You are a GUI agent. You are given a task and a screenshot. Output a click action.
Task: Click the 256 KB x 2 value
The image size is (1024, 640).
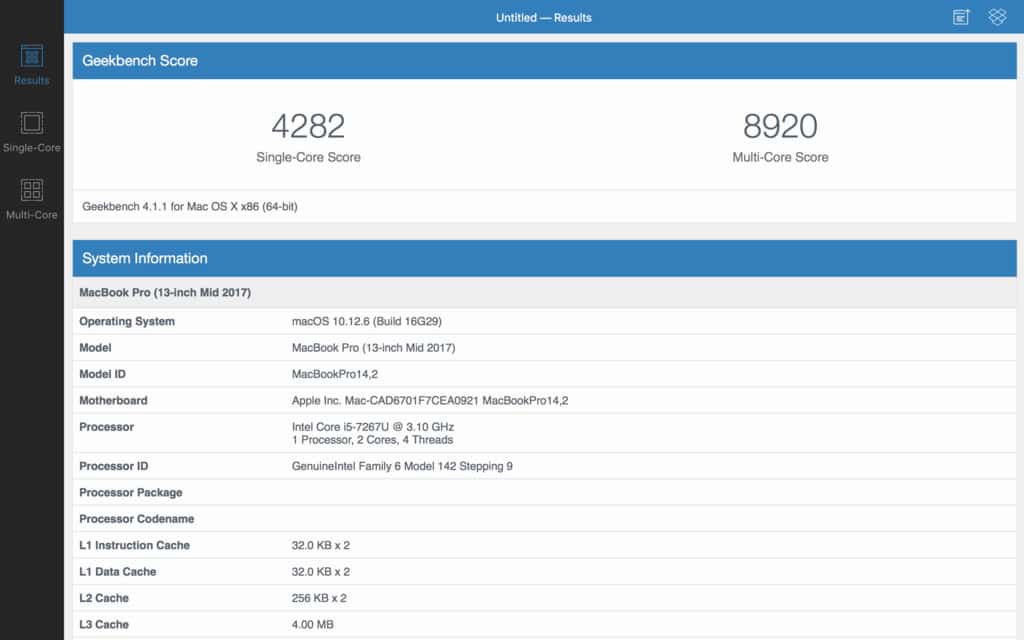click(319, 598)
